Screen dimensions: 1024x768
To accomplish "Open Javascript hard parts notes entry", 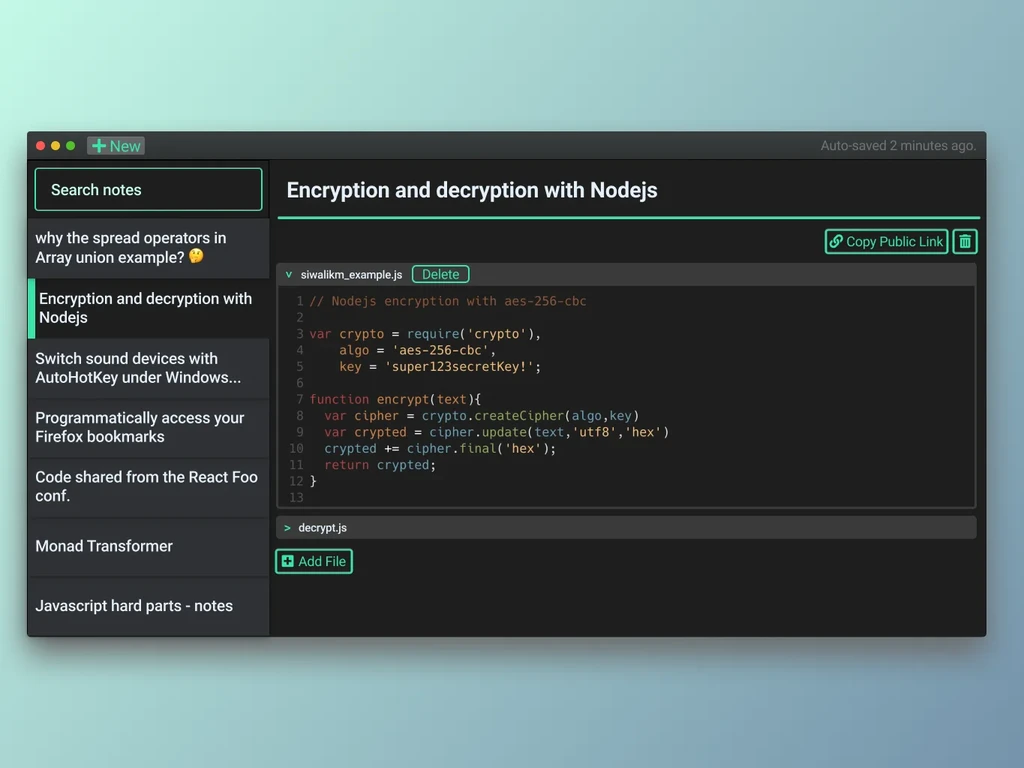I will click(x=148, y=606).
